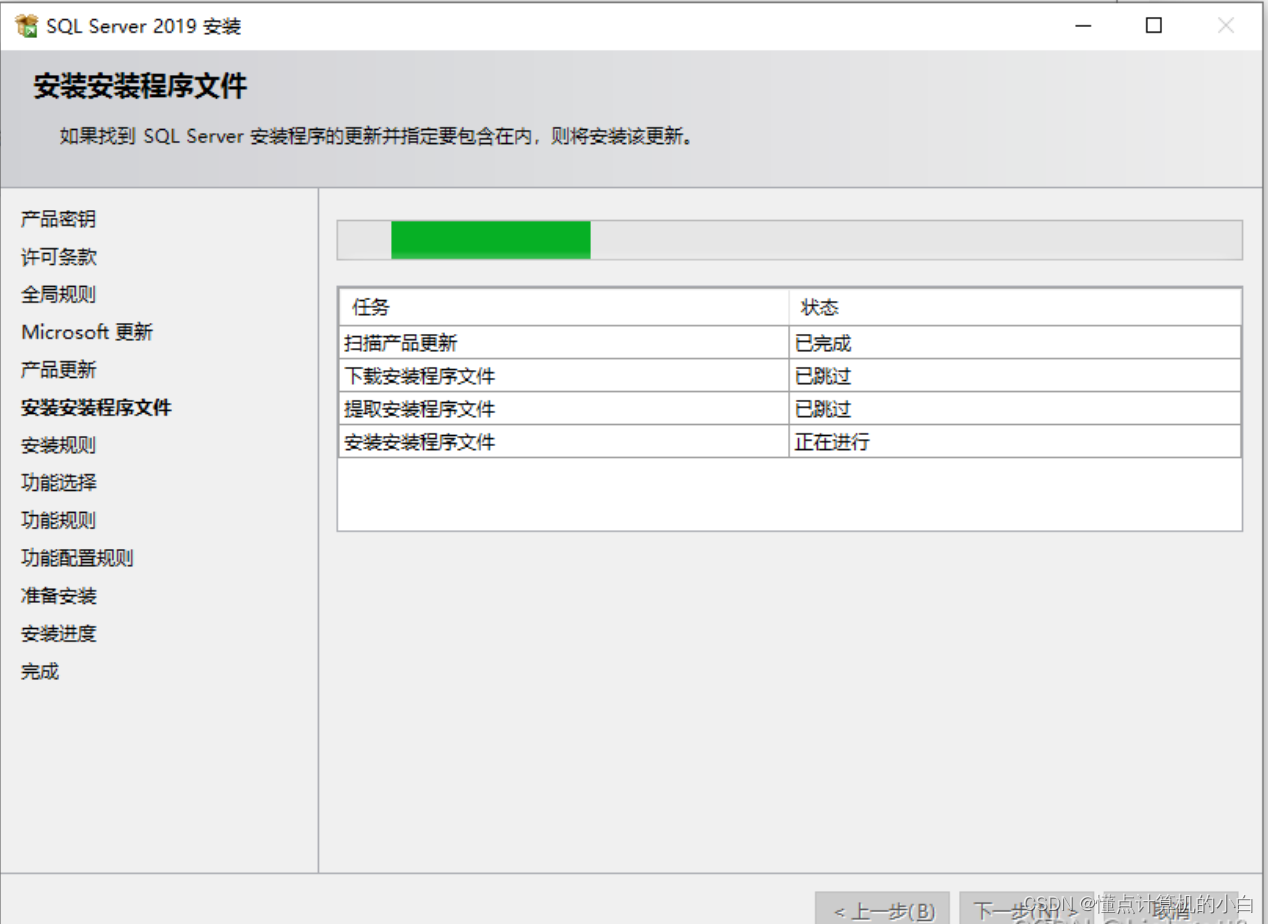Select the 安装安装程序文件 task cell in table
Image resolution: width=1268 pixels, height=924 pixels.
(564, 442)
